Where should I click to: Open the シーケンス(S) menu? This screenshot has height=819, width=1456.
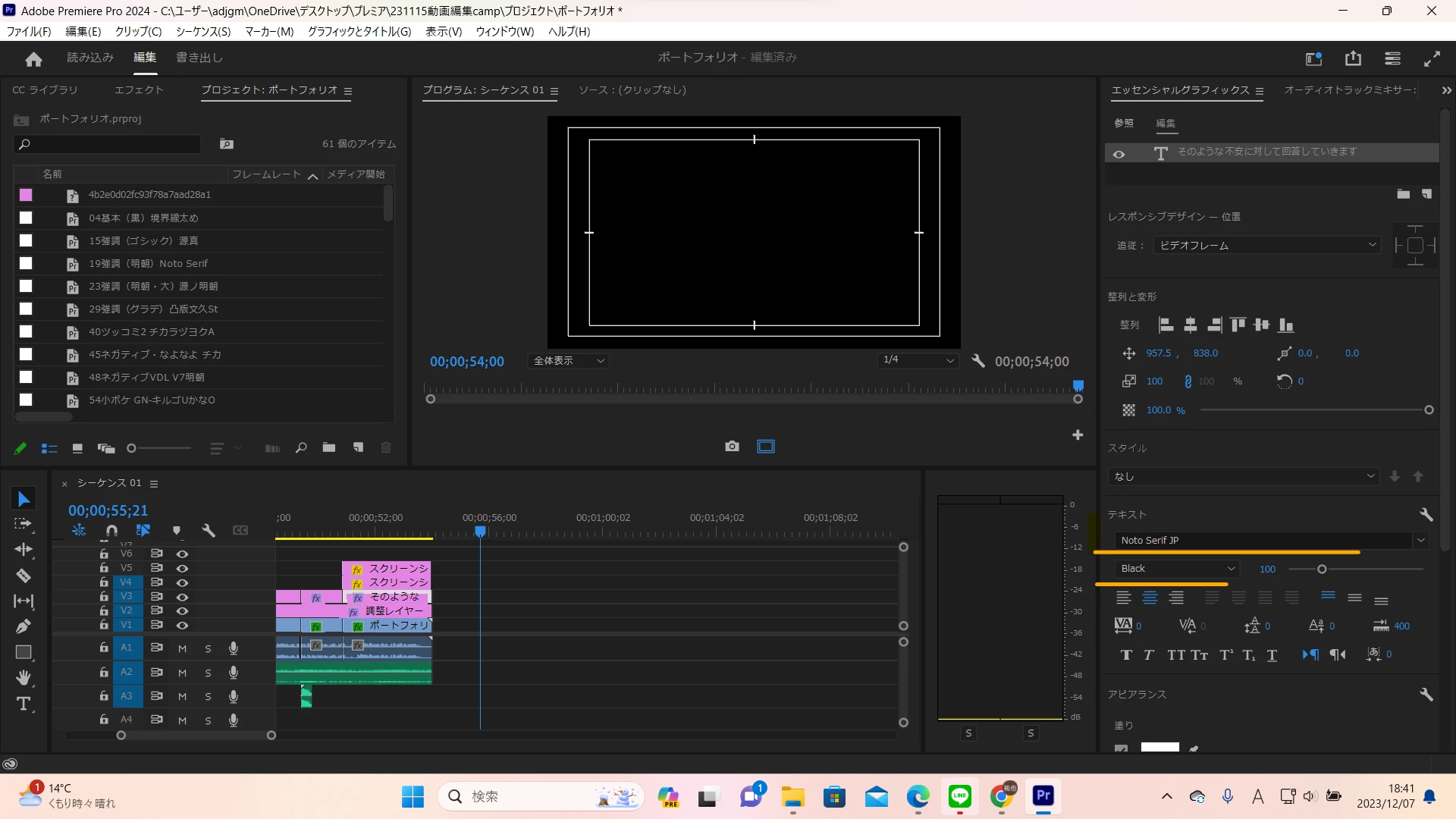pyautogui.click(x=202, y=31)
